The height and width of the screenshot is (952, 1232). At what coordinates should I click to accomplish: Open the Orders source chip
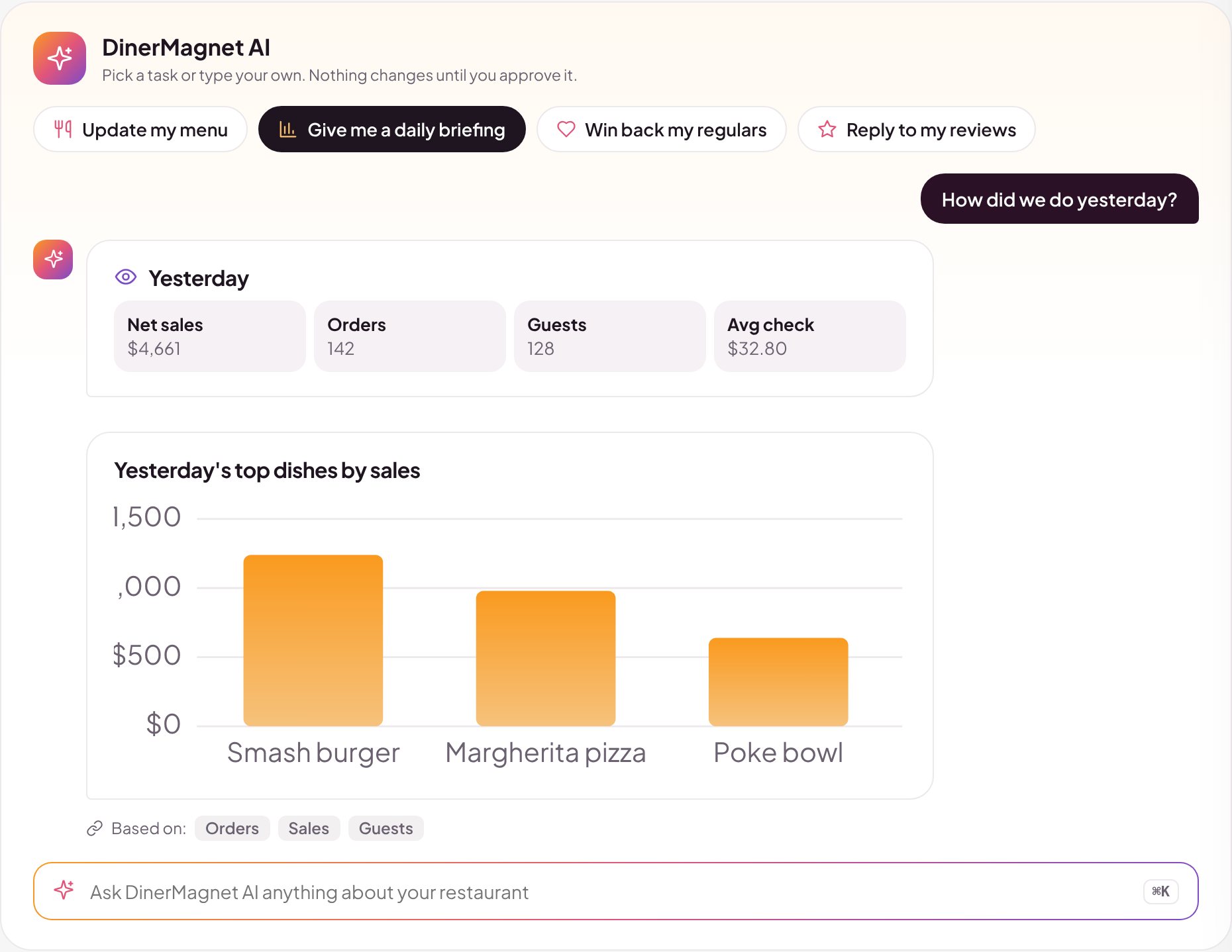(x=232, y=828)
